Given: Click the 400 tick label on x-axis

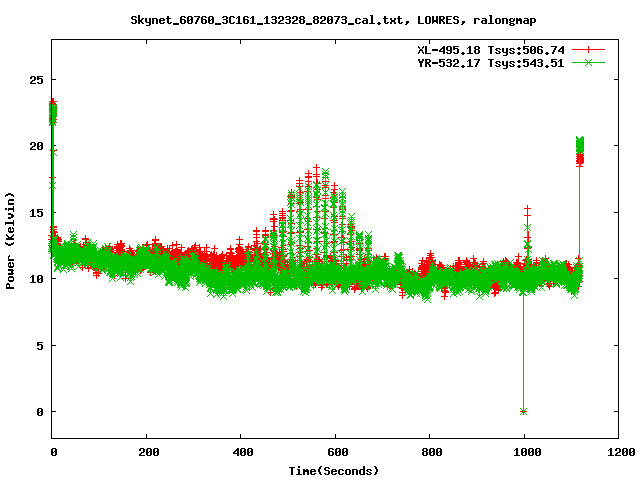Looking at the screenshot, I should tap(241, 452).
